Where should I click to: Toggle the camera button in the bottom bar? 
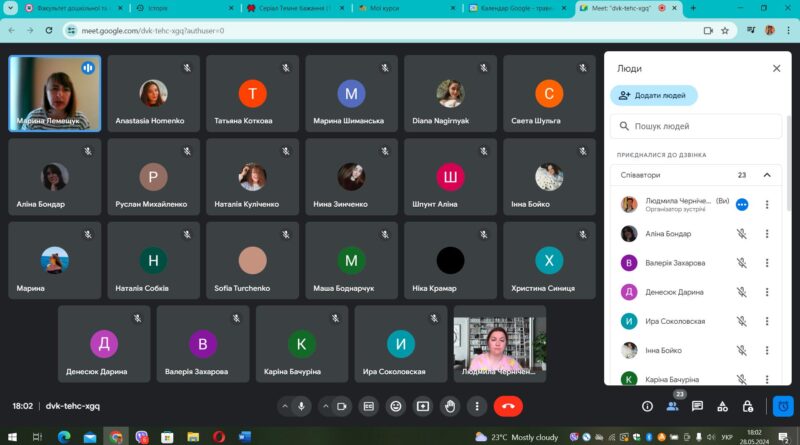coord(342,406)
